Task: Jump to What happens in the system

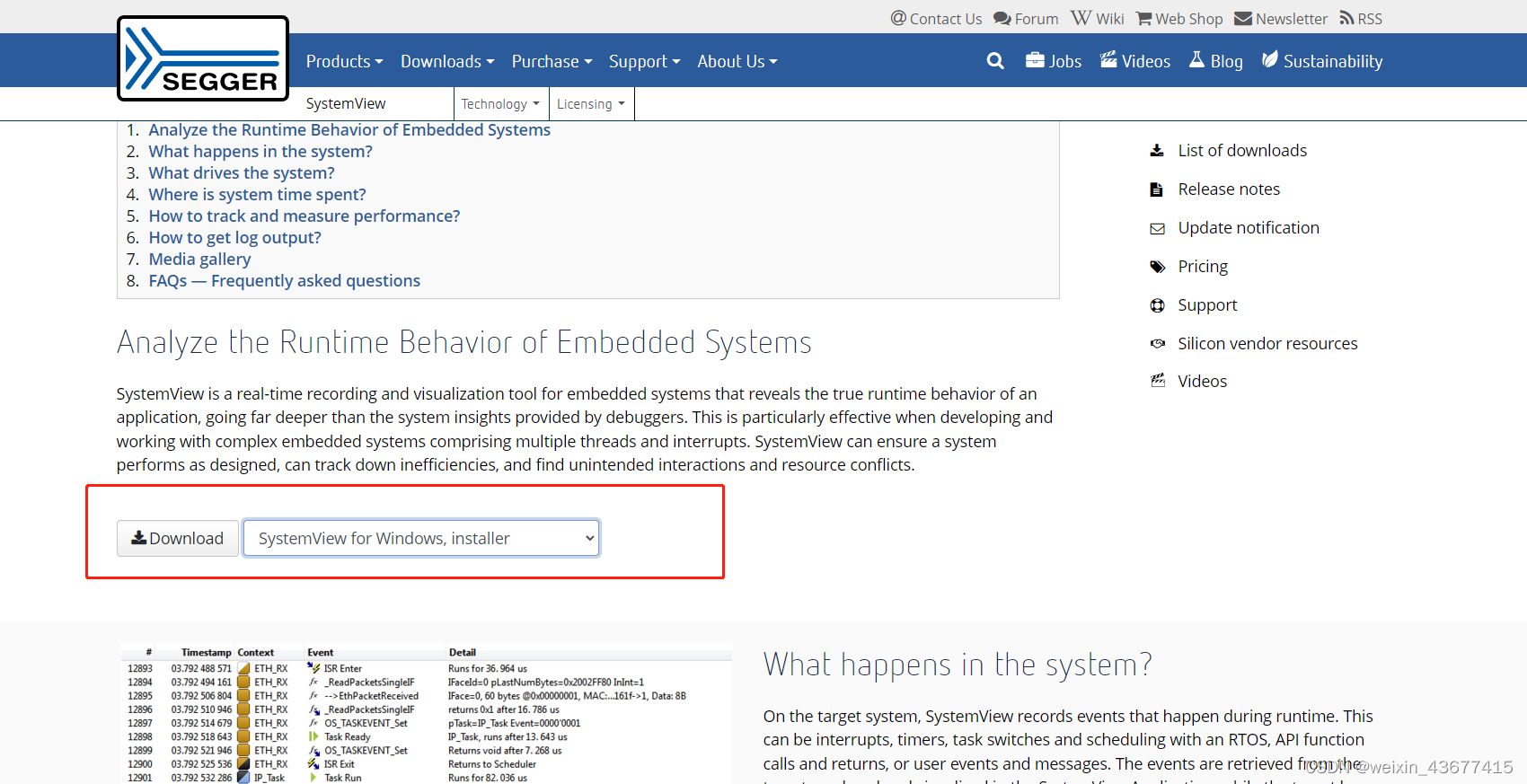Action: click(x=260, y=152)
